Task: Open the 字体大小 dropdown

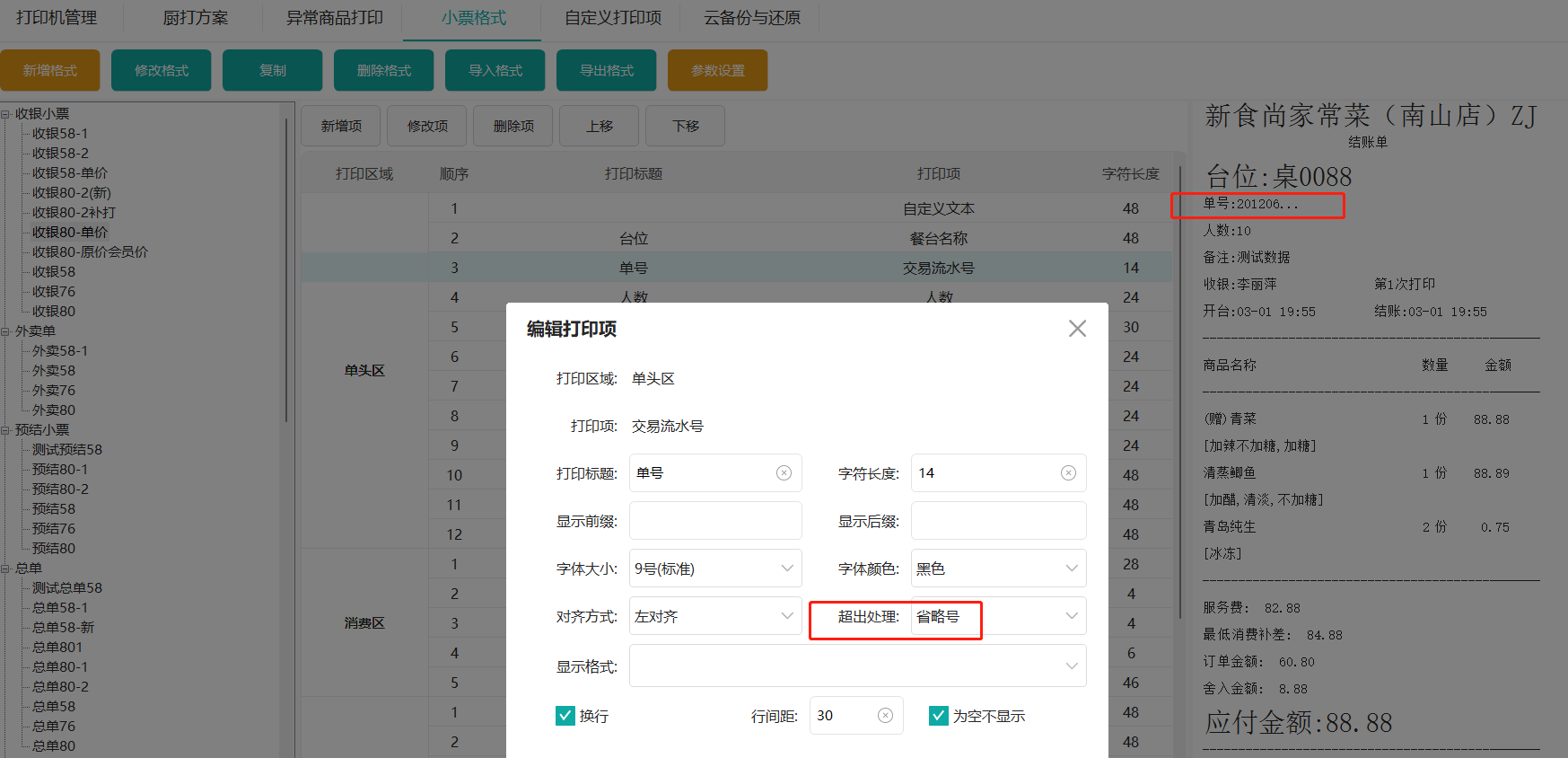Action: point(715,568)
